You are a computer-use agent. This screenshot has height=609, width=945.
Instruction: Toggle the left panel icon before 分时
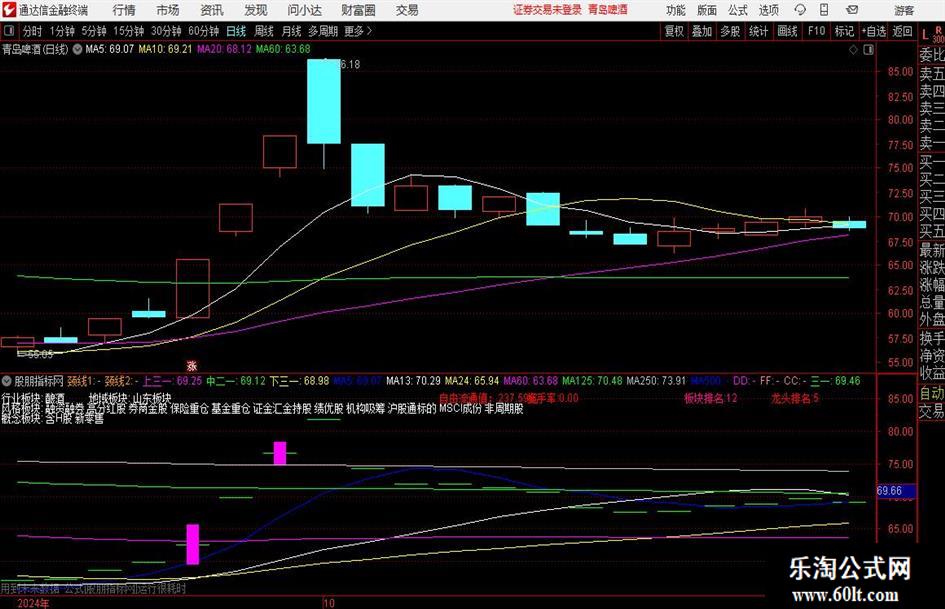tap(9, 31)
